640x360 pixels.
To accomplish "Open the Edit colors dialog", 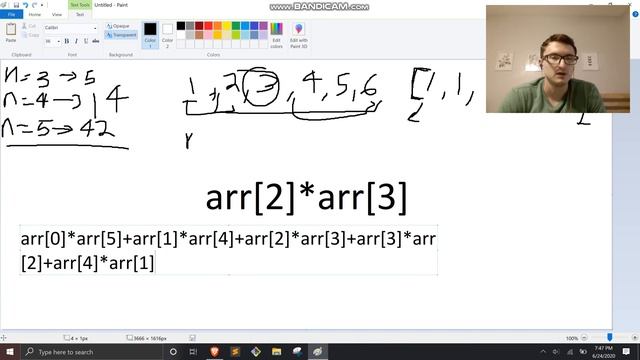I will point(276,35).
